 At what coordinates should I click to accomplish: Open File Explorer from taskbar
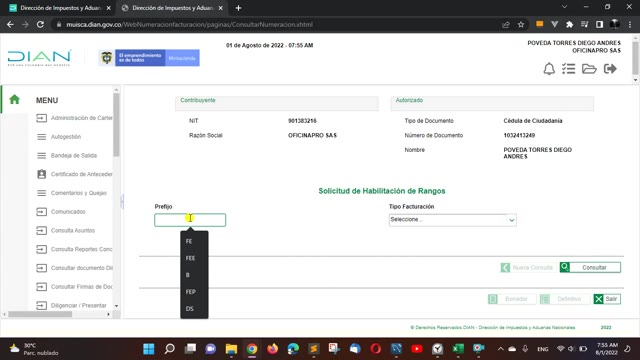(x=231, y=349)
